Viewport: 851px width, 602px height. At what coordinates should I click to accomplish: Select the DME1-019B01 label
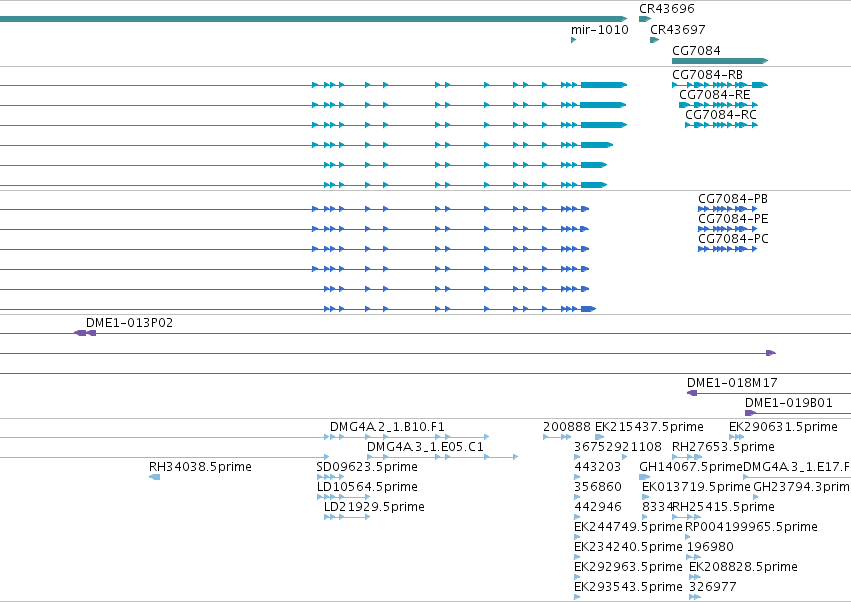pyautogui.click(x=789, y=403)
